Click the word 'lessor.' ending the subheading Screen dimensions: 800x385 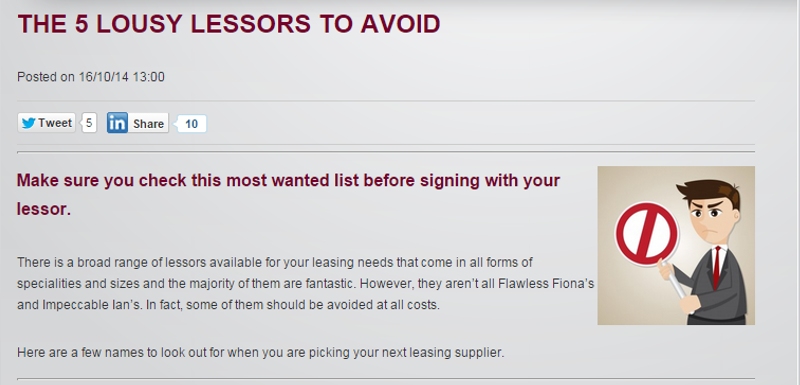(x=44, y=209)
